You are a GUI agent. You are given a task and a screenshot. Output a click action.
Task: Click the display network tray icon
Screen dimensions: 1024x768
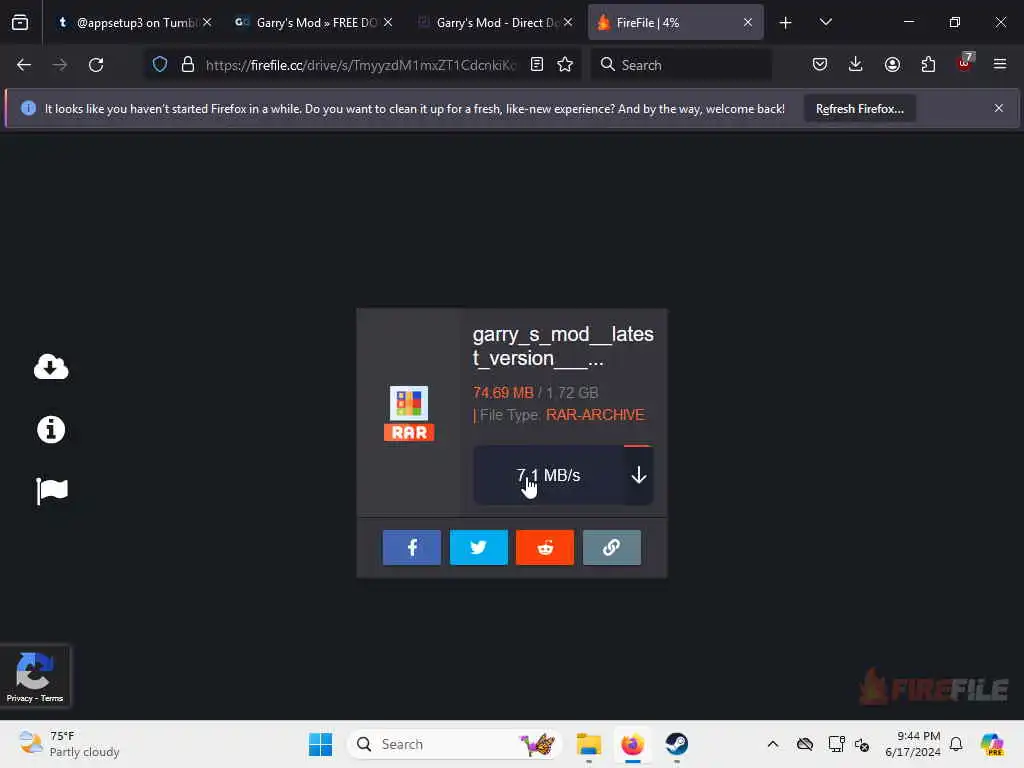(x=836, y=744)
